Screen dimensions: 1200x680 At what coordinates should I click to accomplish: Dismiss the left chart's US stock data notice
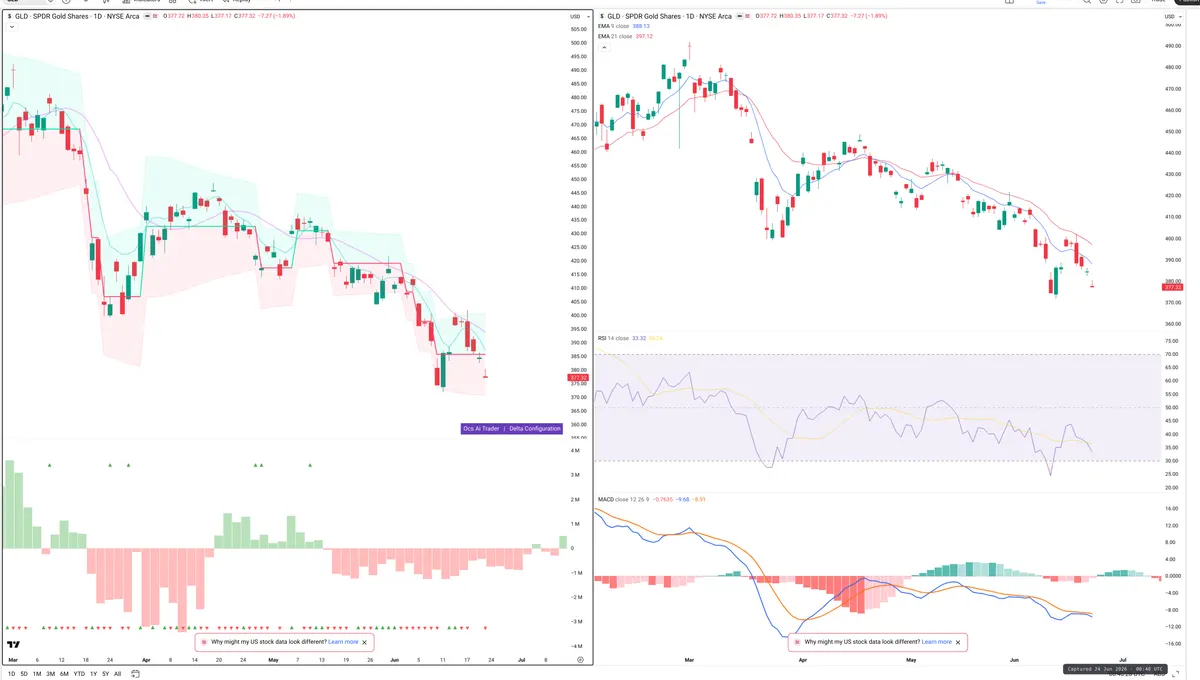[365, 642]
